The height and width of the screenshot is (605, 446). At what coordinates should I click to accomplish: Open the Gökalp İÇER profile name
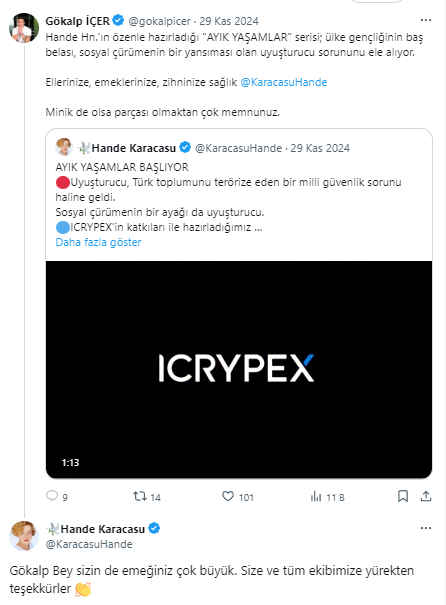click(x=78, y=21)
